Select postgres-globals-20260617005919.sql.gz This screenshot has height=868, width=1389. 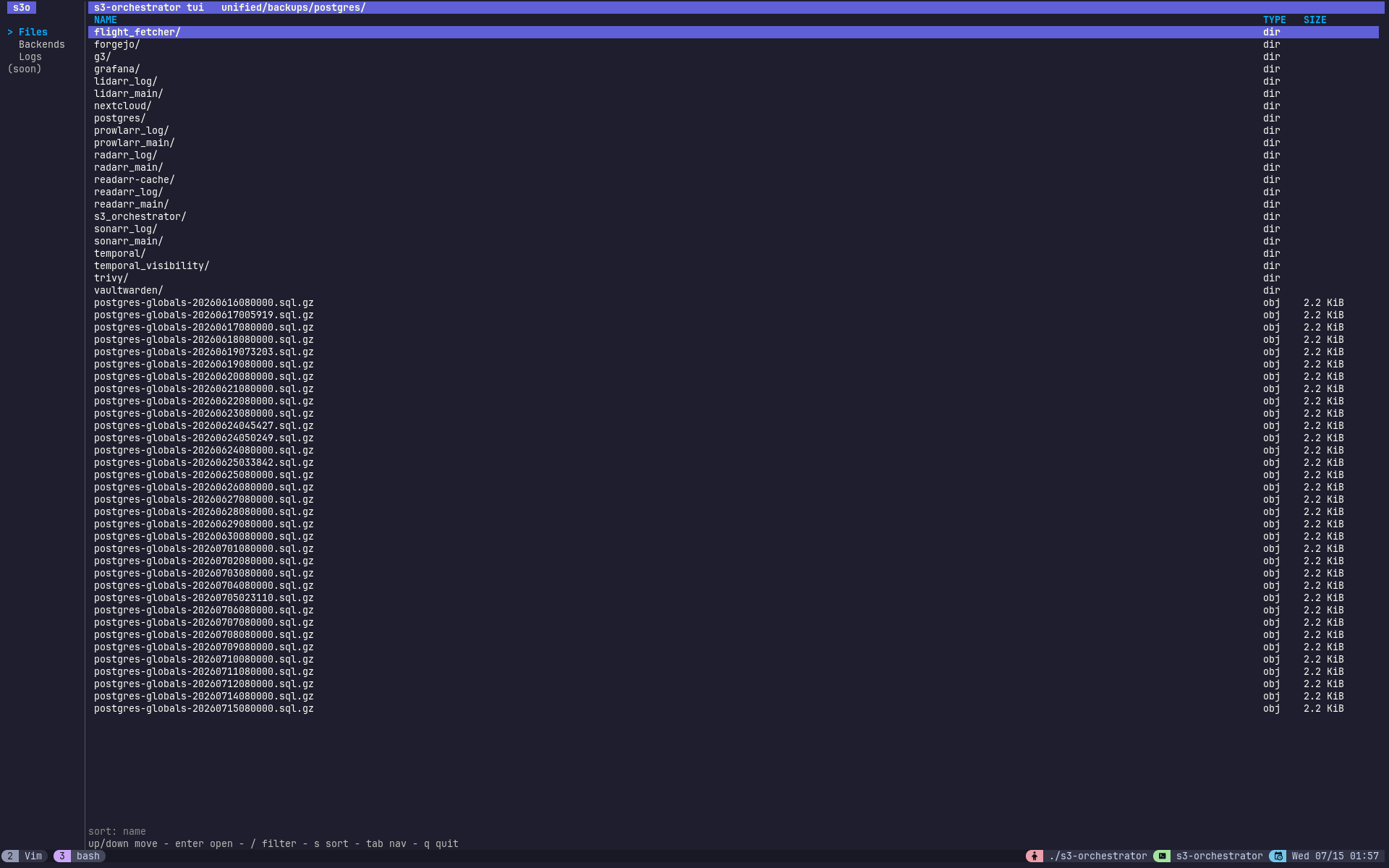coord(733,315)
